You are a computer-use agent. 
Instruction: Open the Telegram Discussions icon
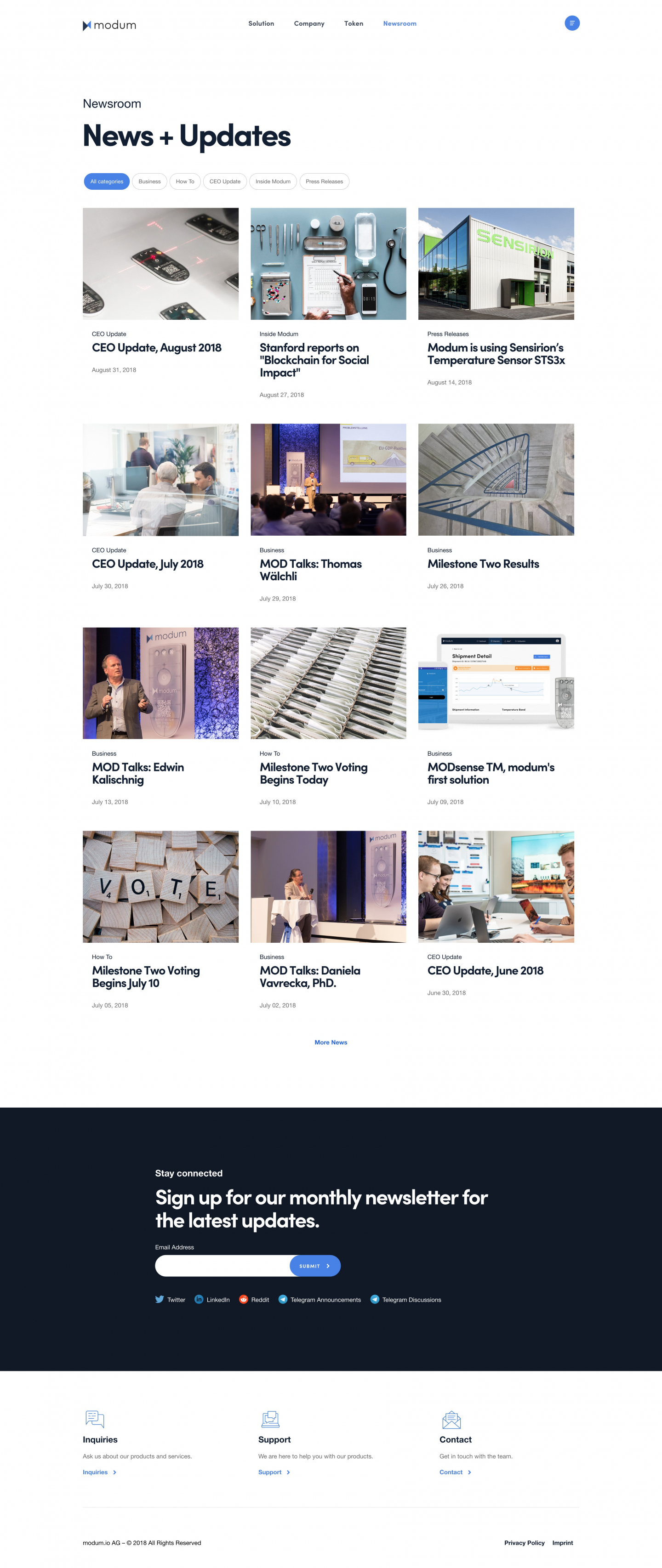[x=375, y=1299]
